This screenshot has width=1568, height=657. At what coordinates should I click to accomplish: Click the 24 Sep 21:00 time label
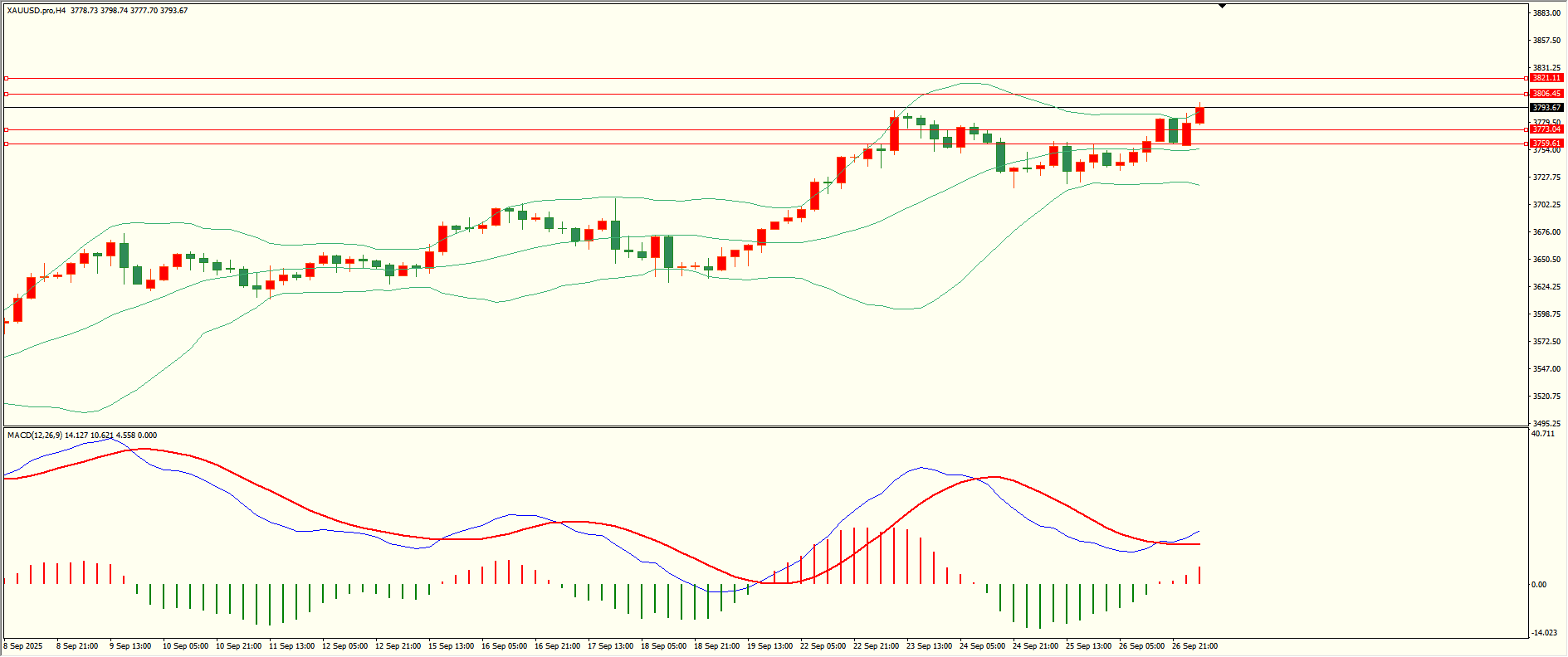(x=1036, y=646)
